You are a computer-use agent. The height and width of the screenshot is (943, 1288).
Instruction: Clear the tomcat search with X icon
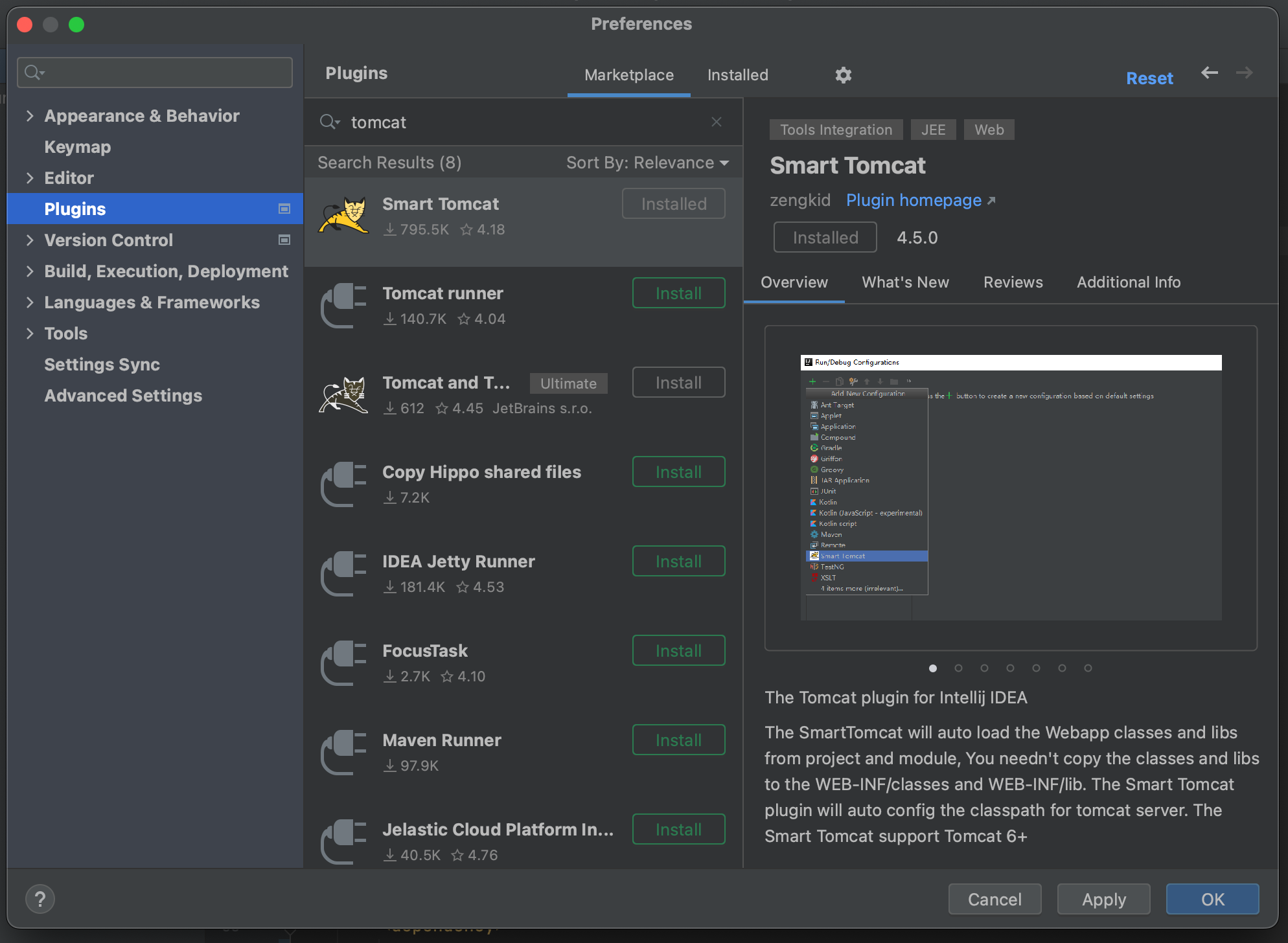tap(717, 122)
